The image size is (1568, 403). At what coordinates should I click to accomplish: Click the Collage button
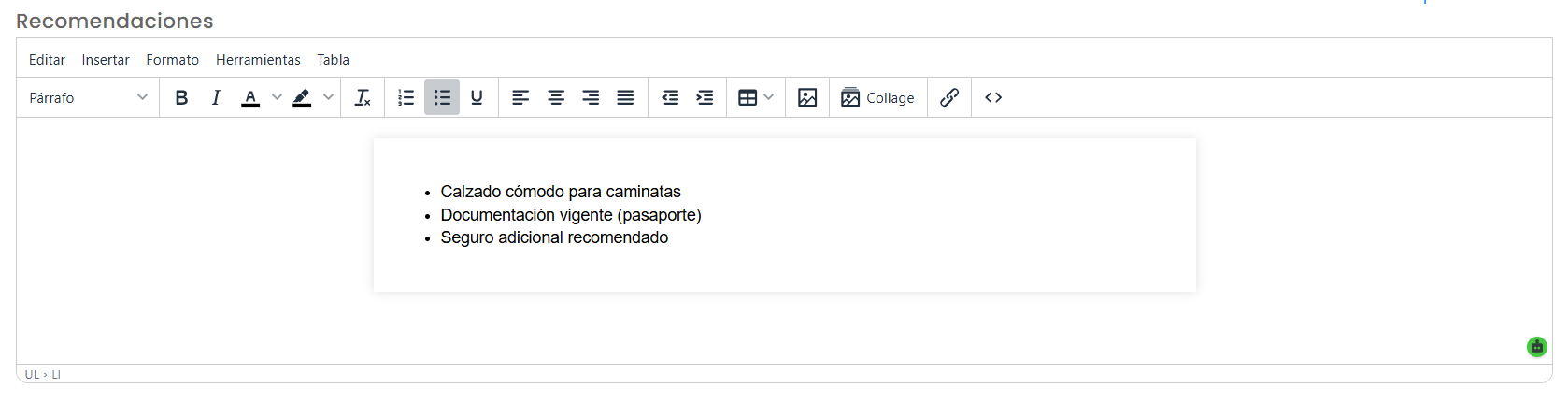click(x=878, y=97)
